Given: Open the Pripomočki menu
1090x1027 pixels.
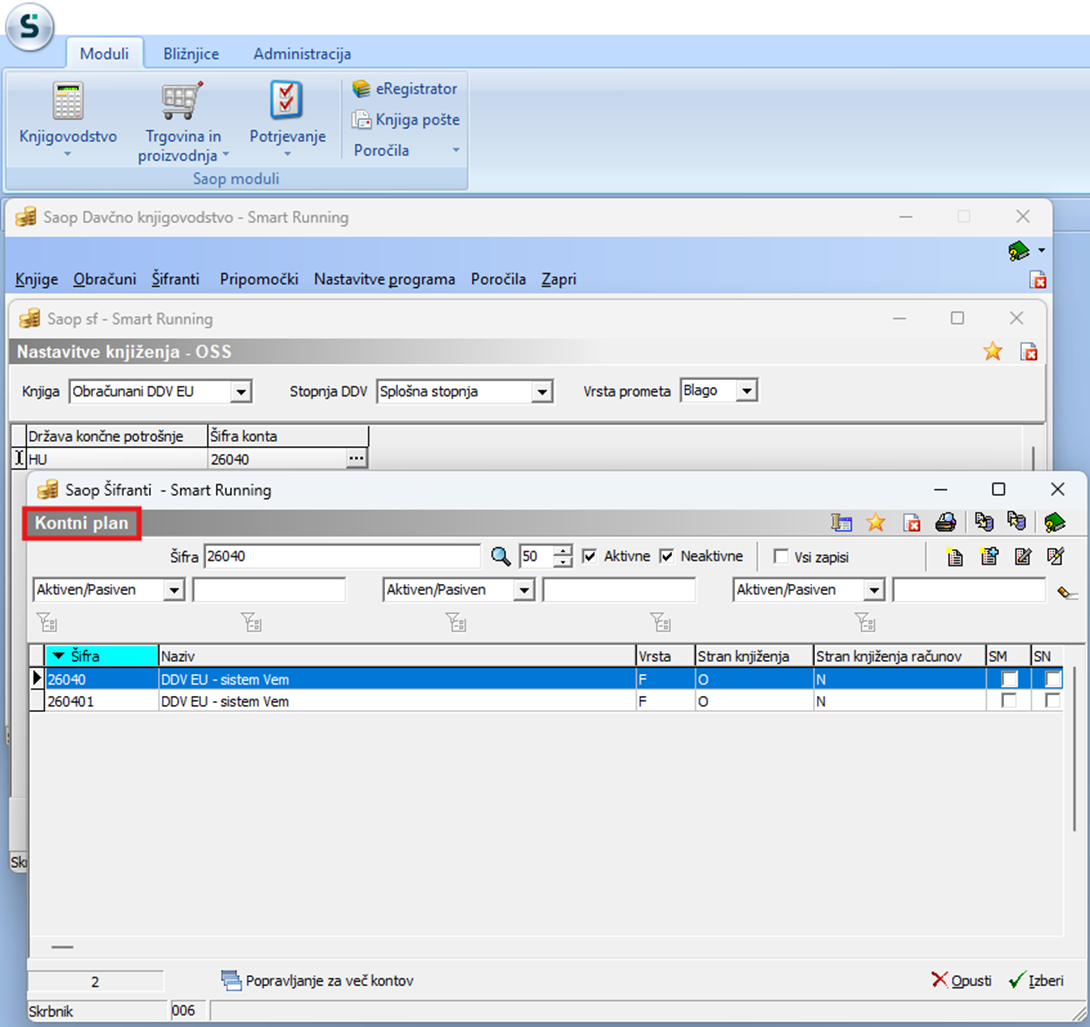Looking at the screenshot, I should (x=259, y=280).
